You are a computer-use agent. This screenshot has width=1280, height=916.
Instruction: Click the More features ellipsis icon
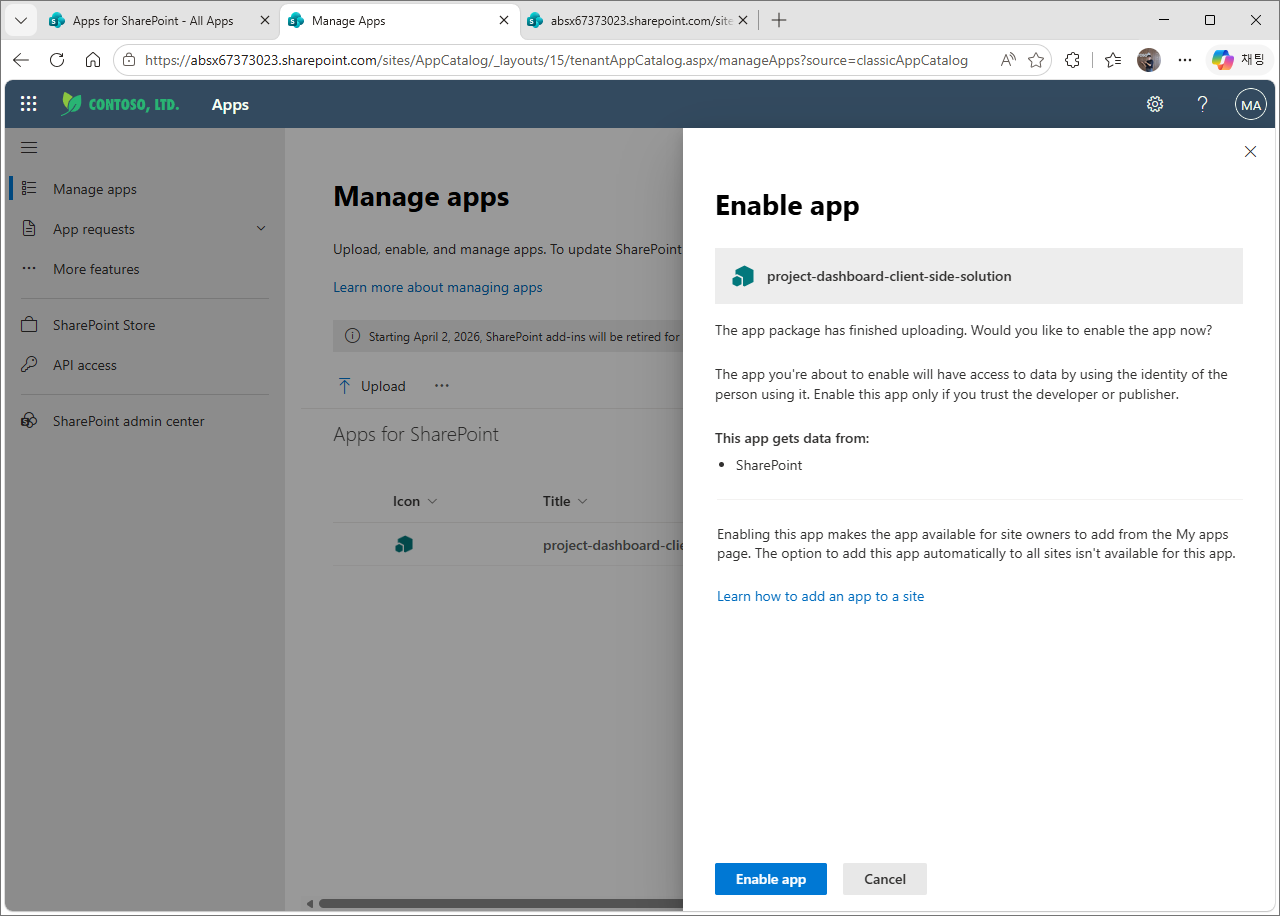[30, 268]
